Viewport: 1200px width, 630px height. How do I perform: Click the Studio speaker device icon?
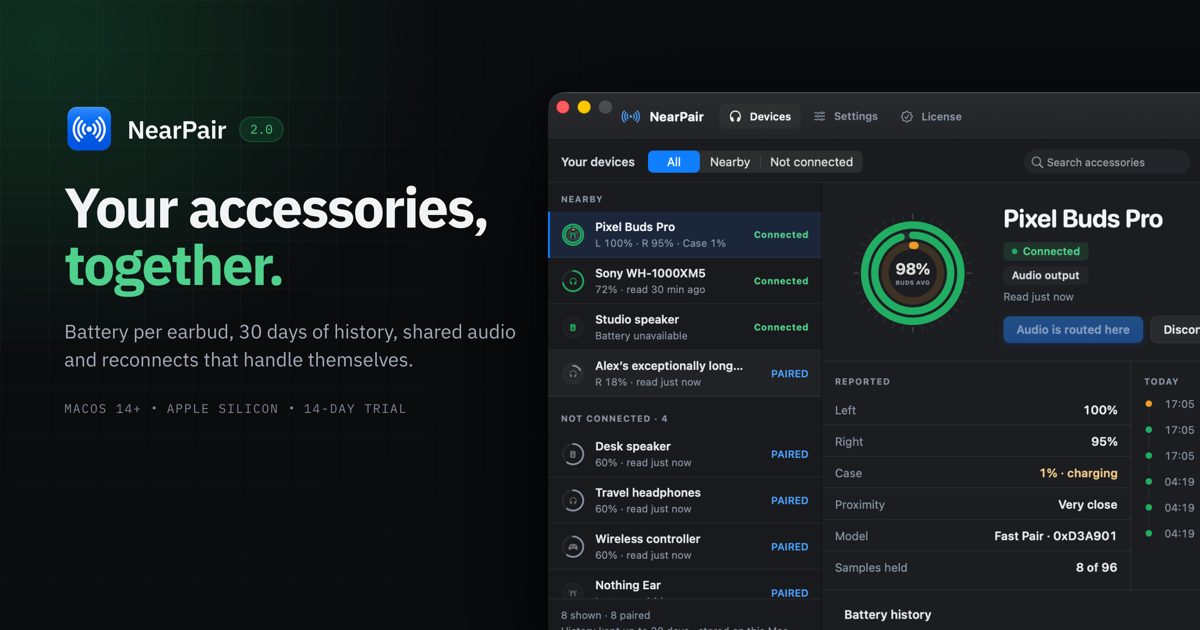573,327
